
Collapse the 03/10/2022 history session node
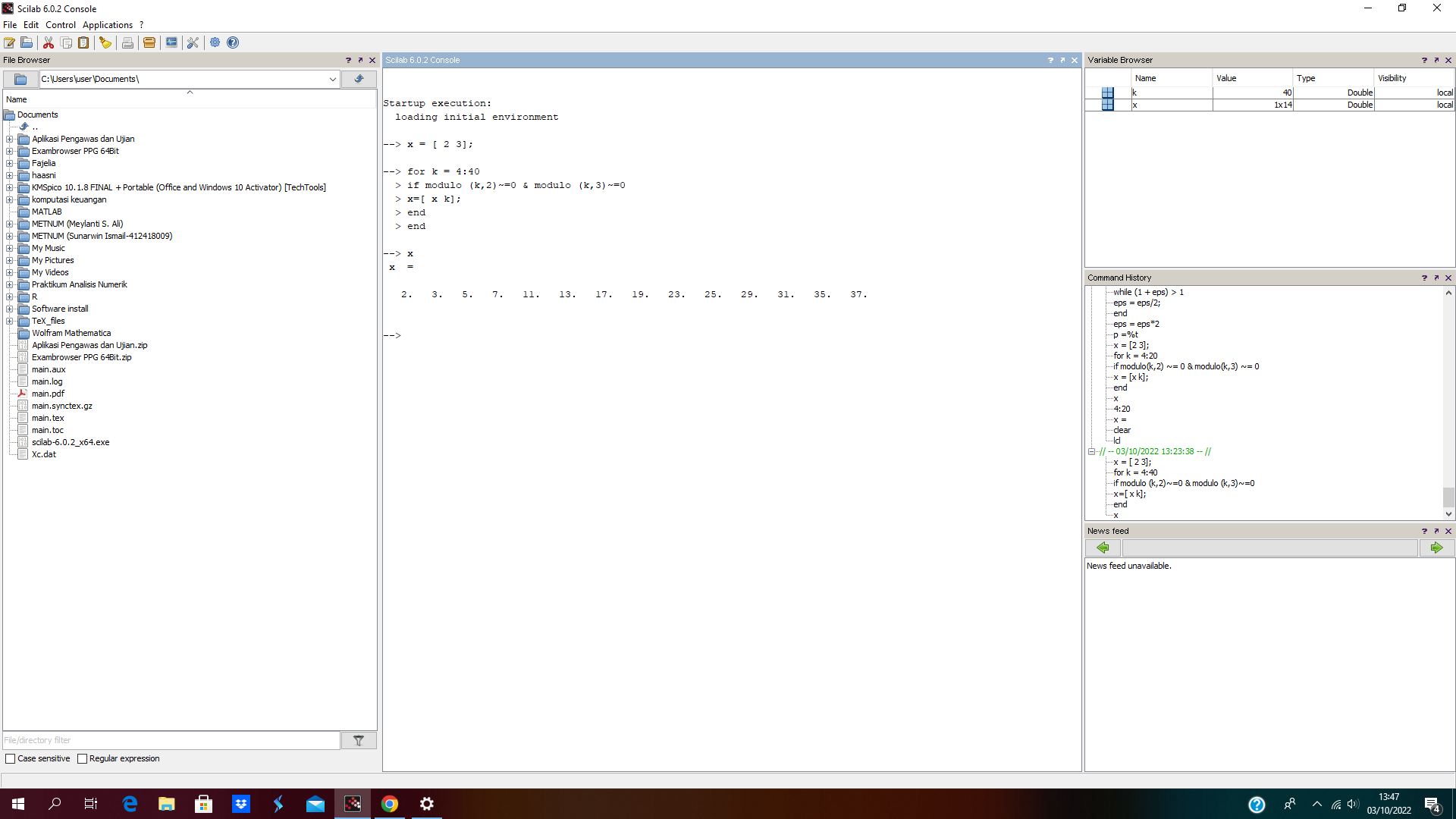click(x=1092, y=451)
